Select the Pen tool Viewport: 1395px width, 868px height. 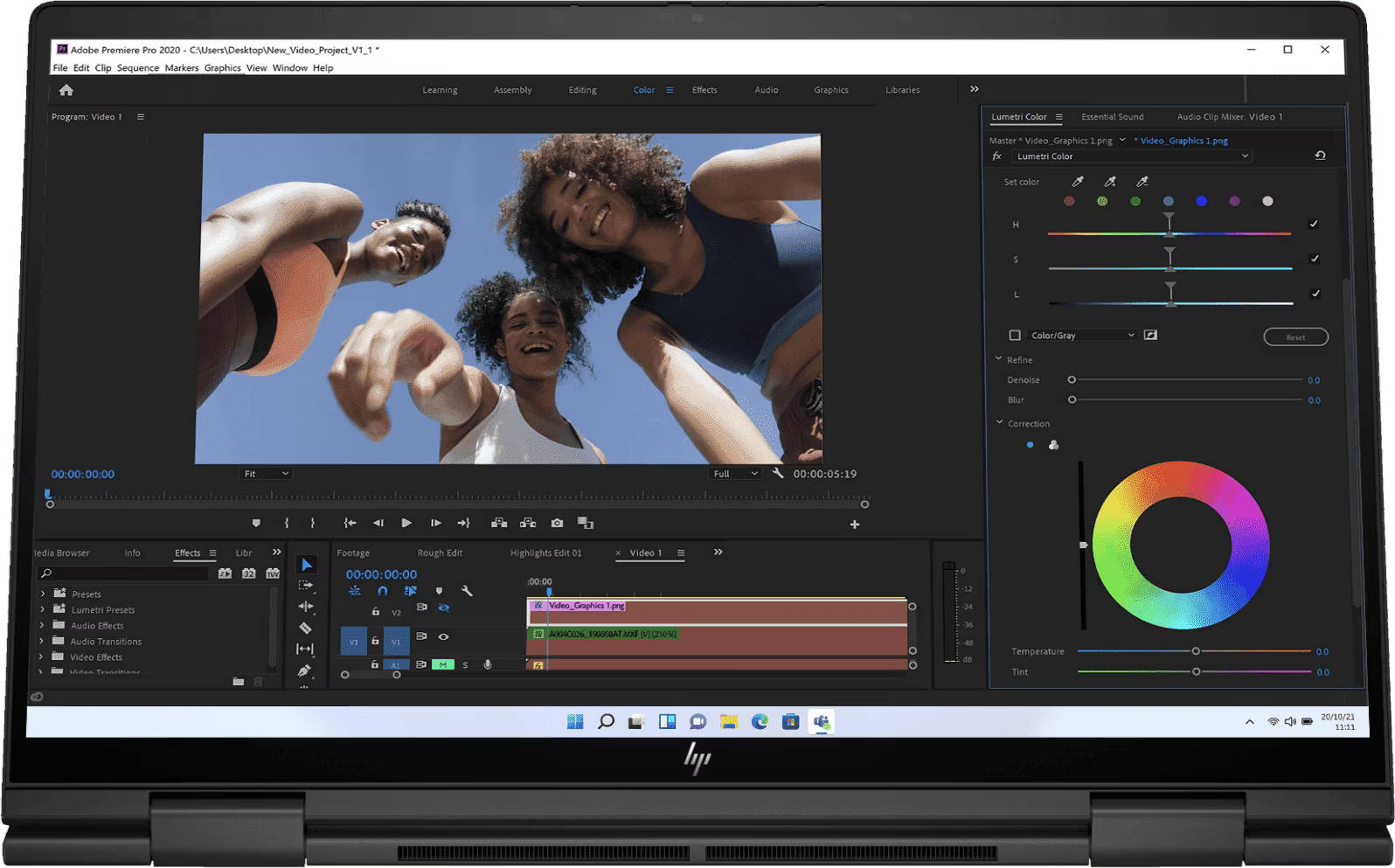[304, 670]
